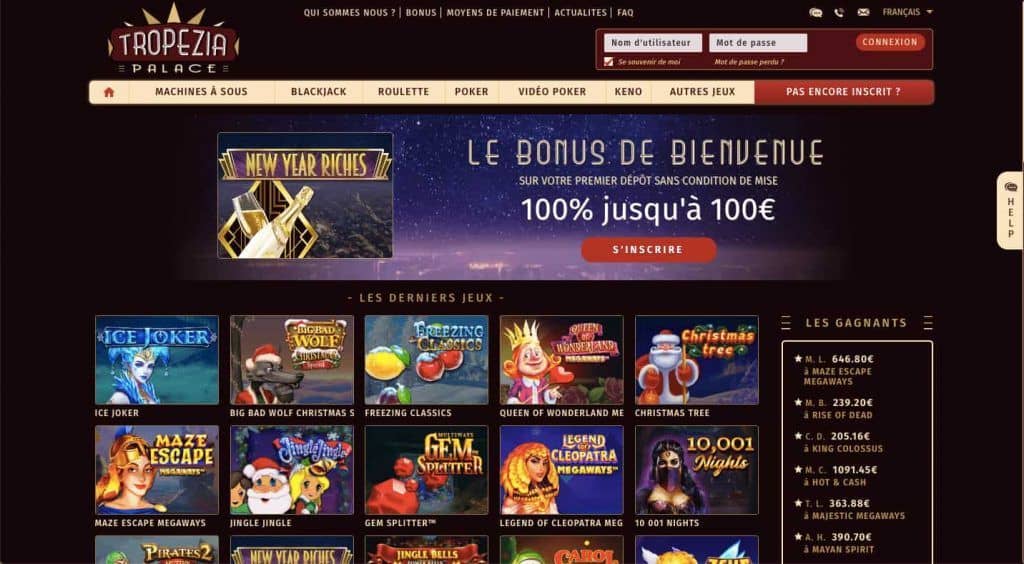Image resolution: width=1024 pixels, height=564 pixels.
Task: Click the Connexion button
Action: [x=890, y=42]
